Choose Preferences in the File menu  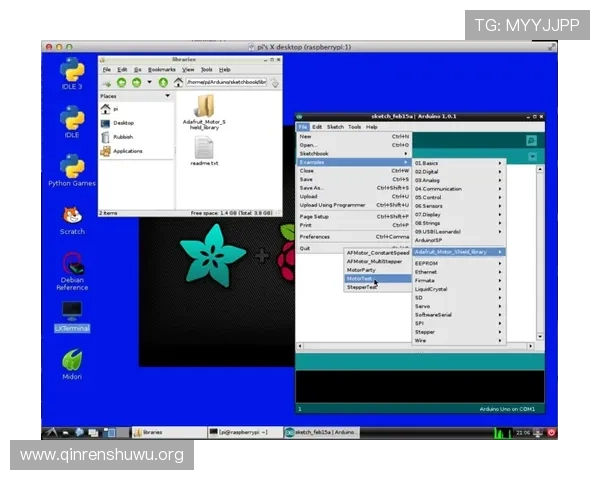click(315, 237)
